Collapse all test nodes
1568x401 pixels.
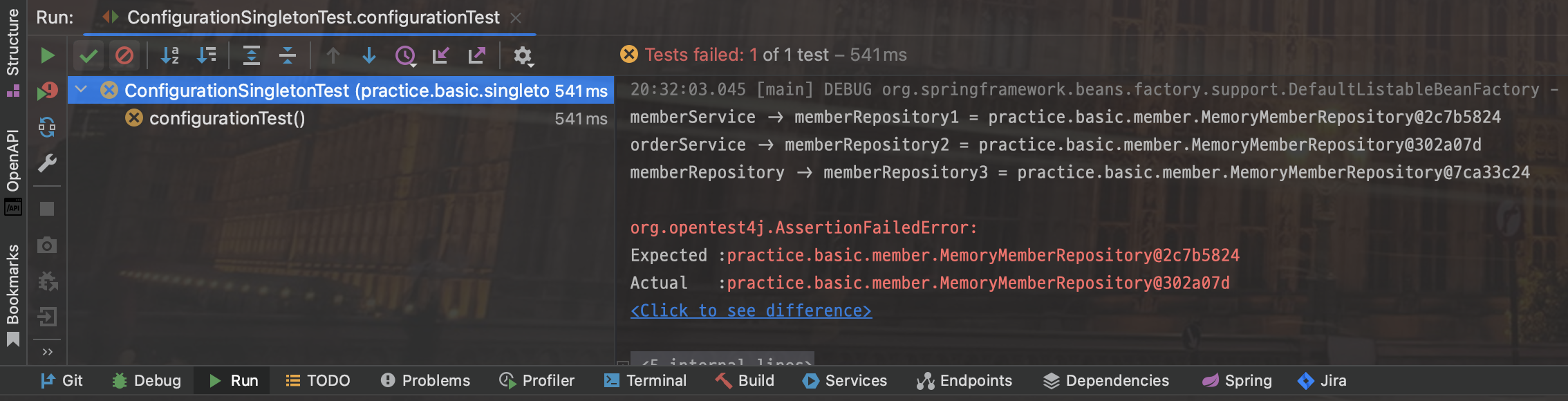coord(288,55)
